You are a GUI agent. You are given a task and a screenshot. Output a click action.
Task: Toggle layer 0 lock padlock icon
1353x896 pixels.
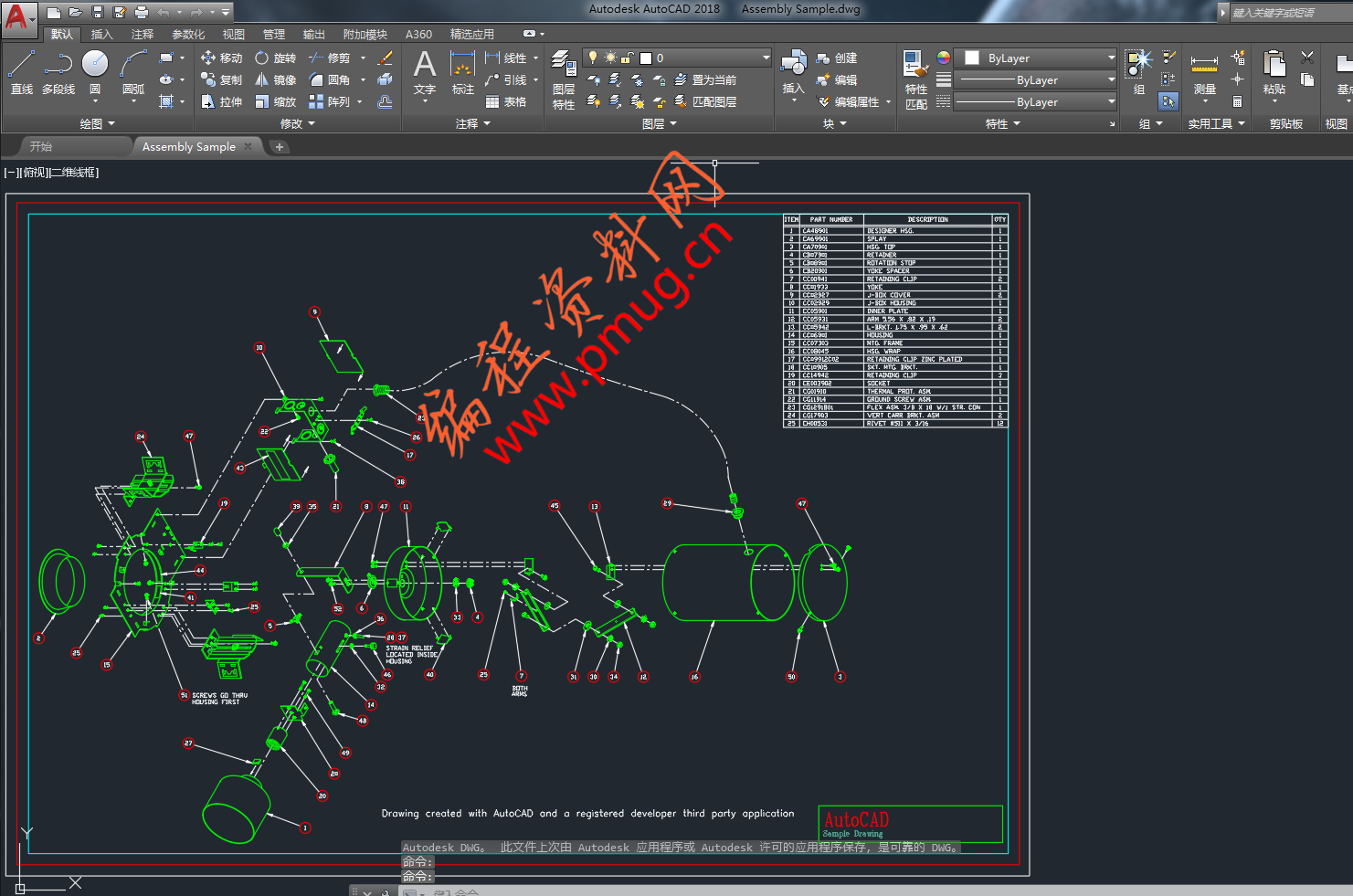coord(628,58)
